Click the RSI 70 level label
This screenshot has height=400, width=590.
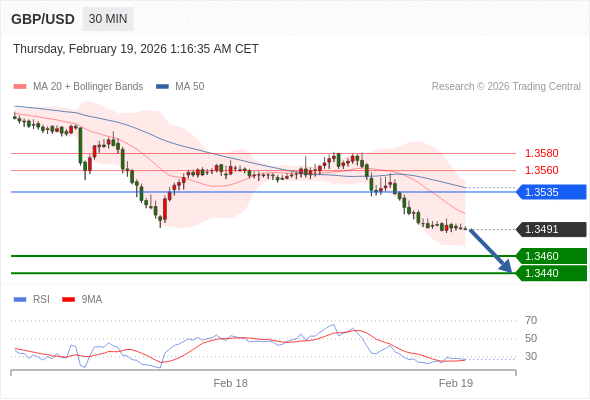tap(531, 321)
